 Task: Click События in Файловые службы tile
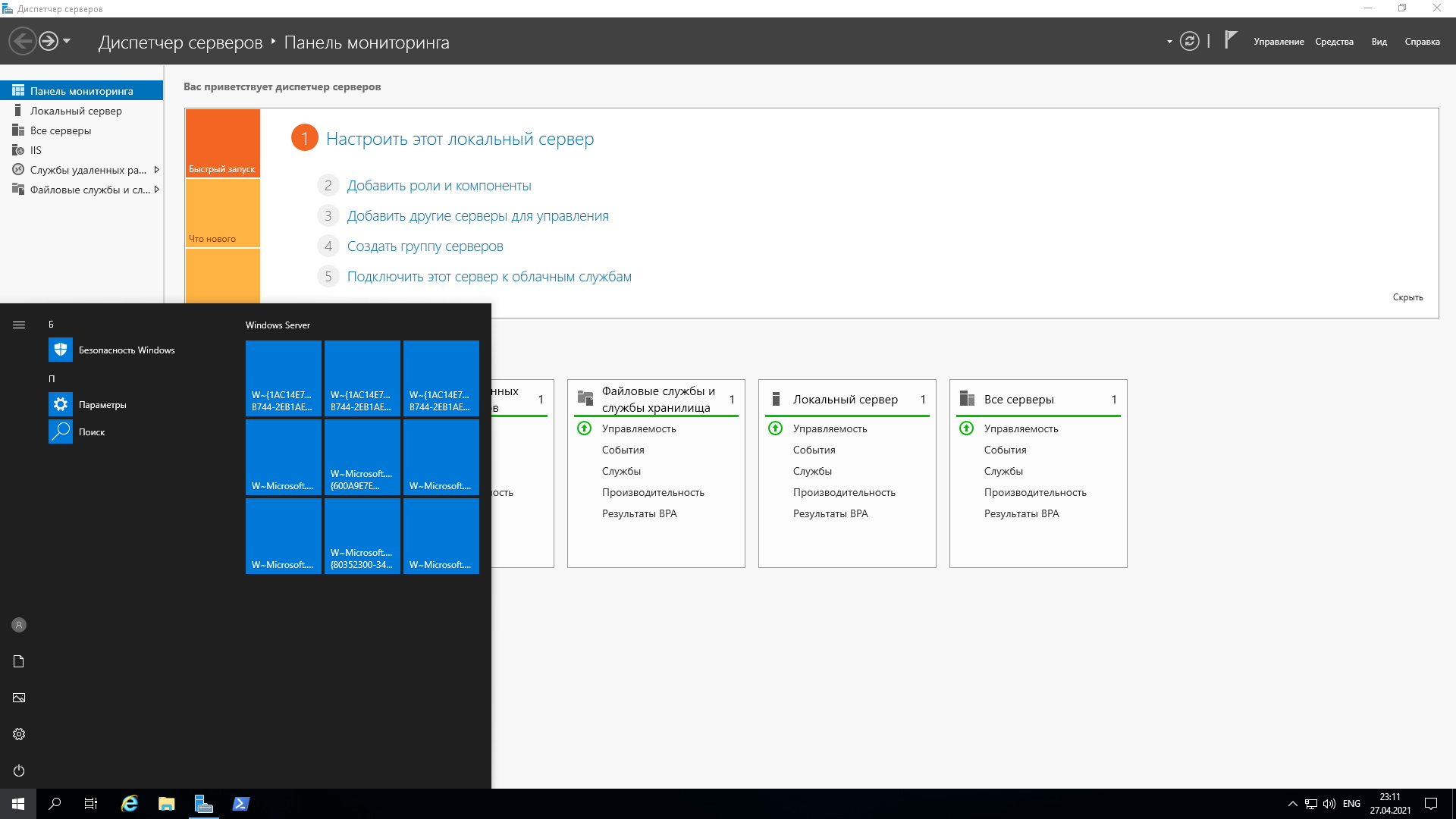623,450
